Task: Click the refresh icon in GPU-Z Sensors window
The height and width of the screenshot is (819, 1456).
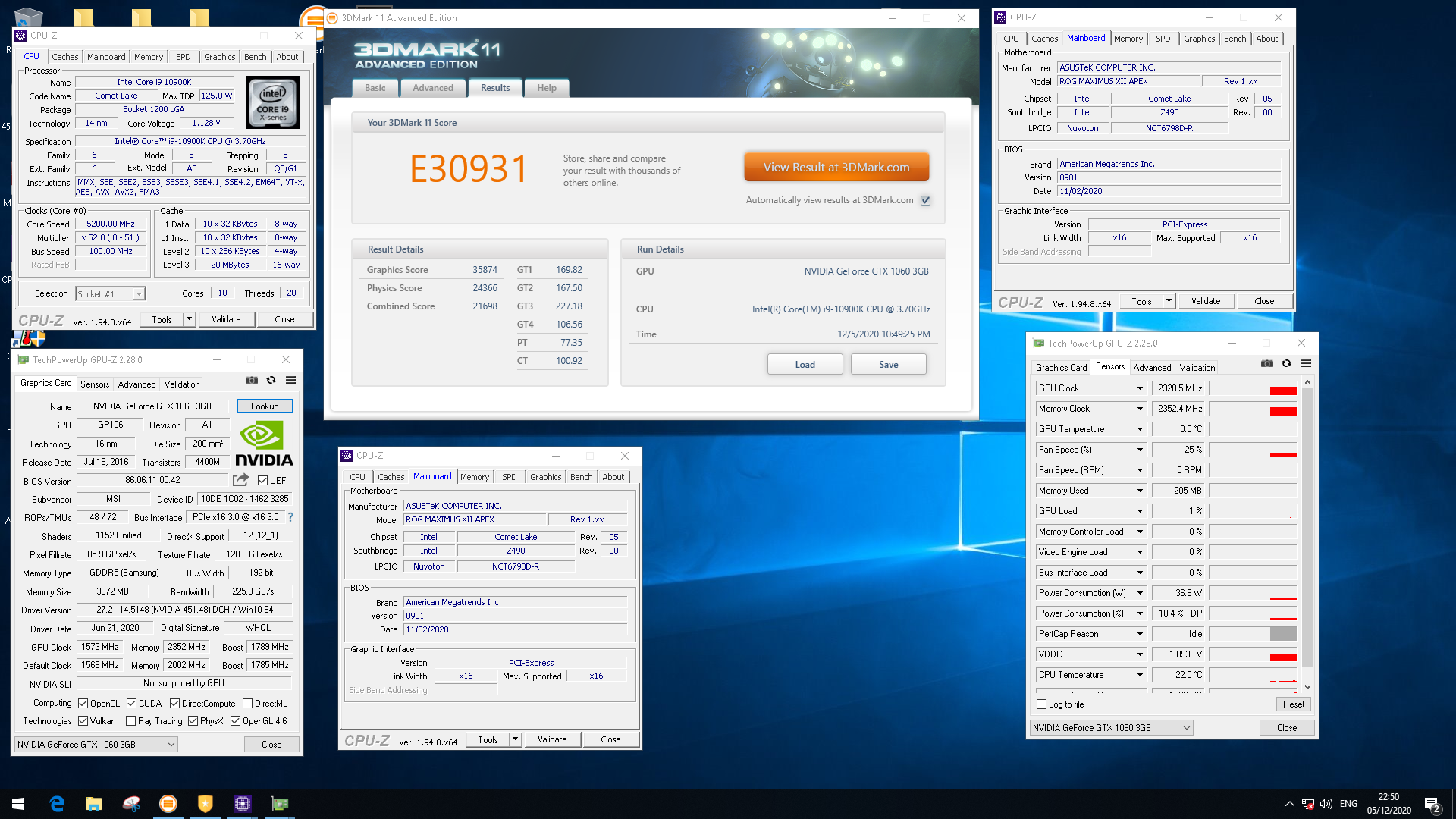Action: point(1287,364)
